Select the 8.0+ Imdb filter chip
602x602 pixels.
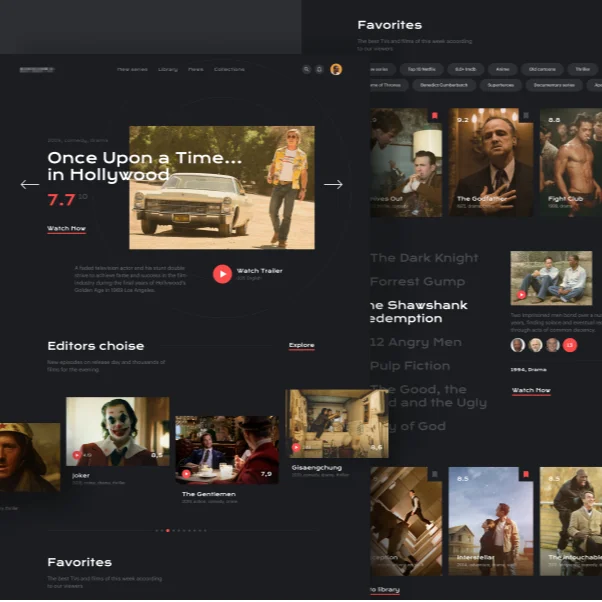pos(465,69)
